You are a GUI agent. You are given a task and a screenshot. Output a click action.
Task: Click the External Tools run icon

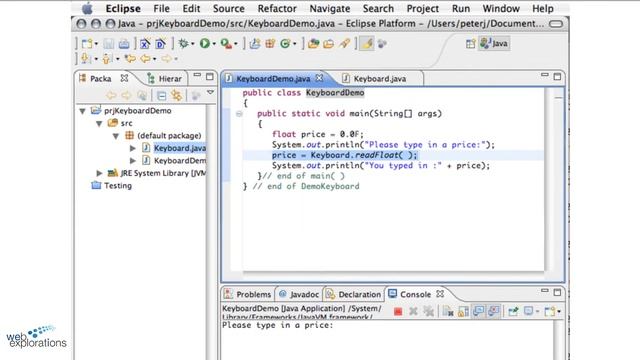(x=226, y=43)
